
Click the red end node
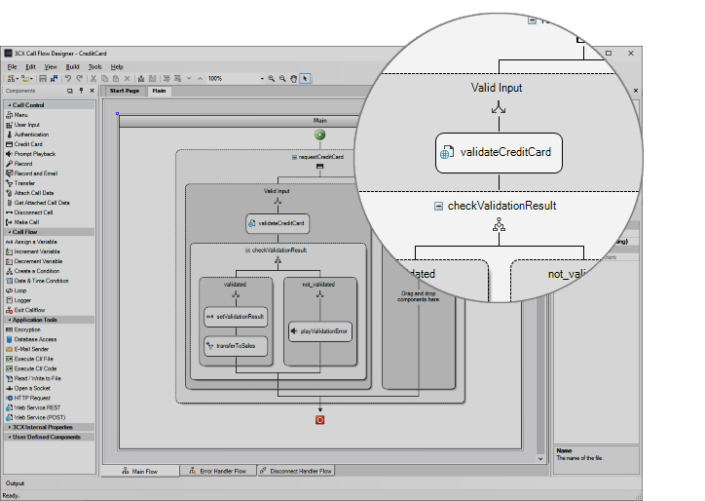(320, 420)
